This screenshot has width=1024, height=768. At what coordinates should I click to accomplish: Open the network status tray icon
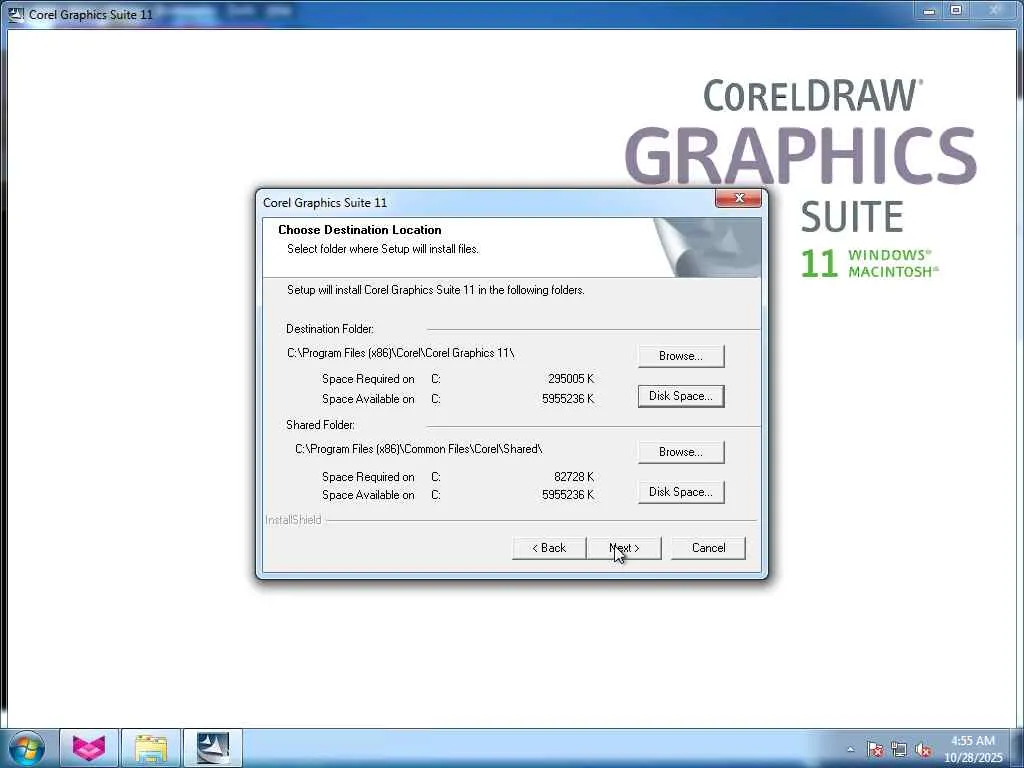click(x=899, y=750)
